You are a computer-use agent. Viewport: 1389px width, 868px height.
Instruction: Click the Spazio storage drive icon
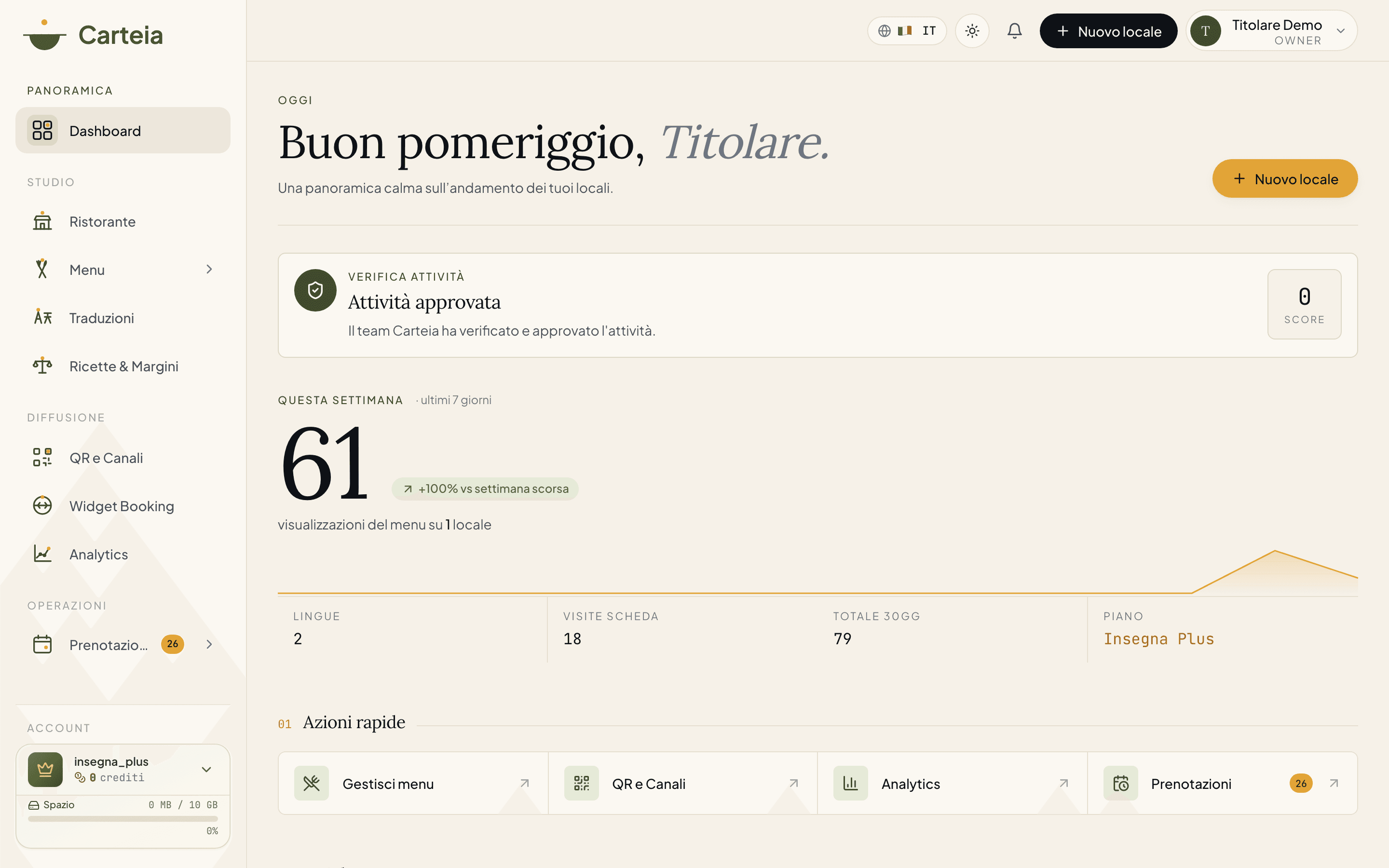pyautogui.click(x=34, y=805)
